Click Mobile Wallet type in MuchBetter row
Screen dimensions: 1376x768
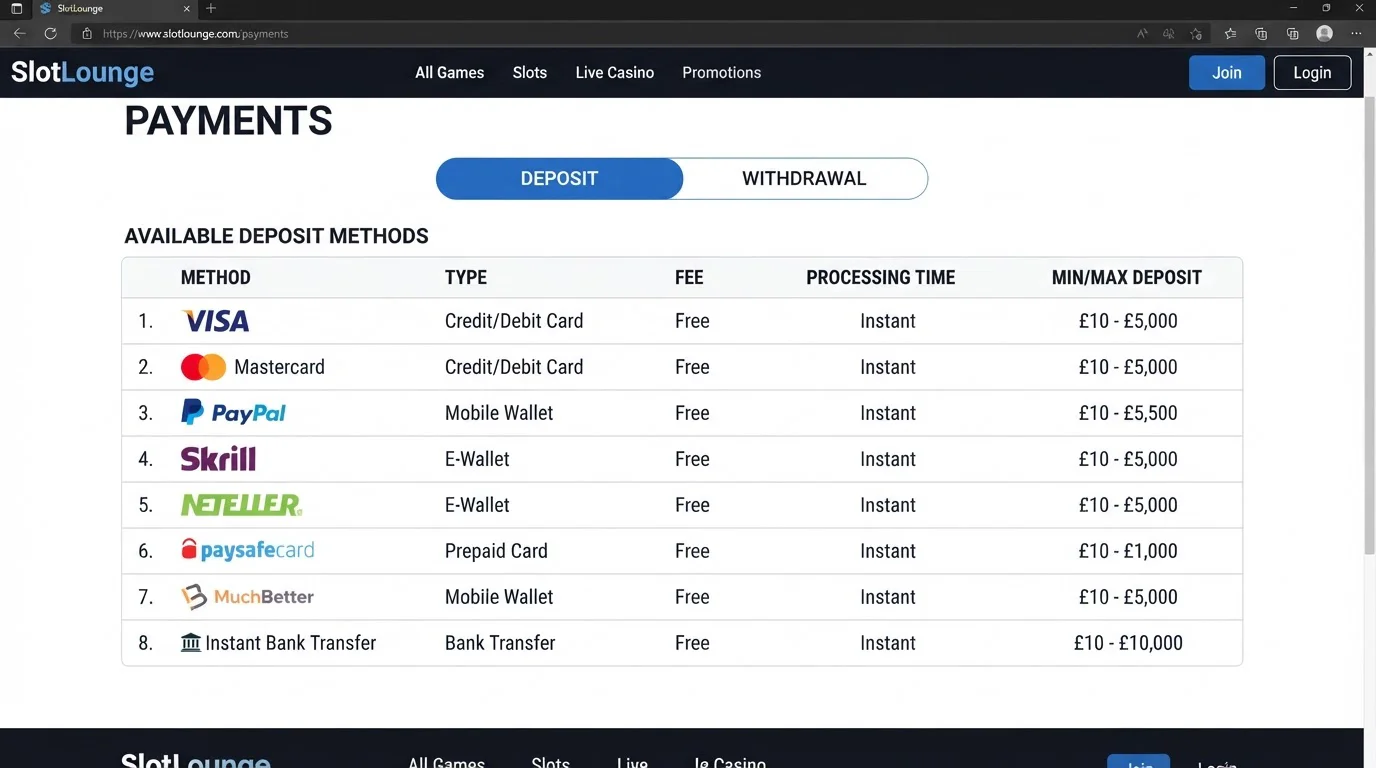(x=499, y=597)
